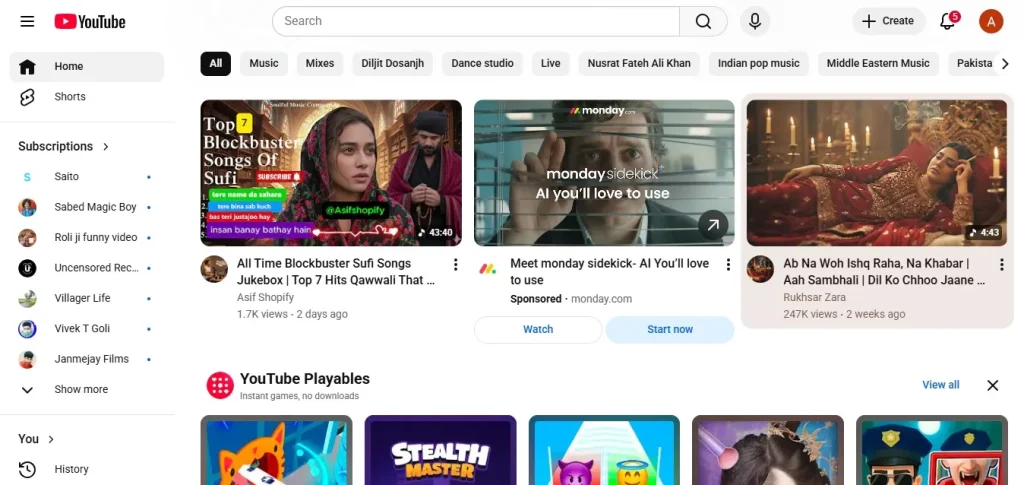Screen dimensions: 1024x485
Task: Open monday sidekick ad thumbnail
Action: coord(604,173)
